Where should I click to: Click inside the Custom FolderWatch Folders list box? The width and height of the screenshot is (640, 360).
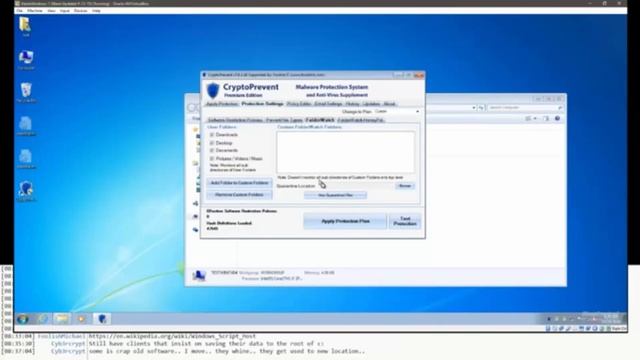(345, 152)
